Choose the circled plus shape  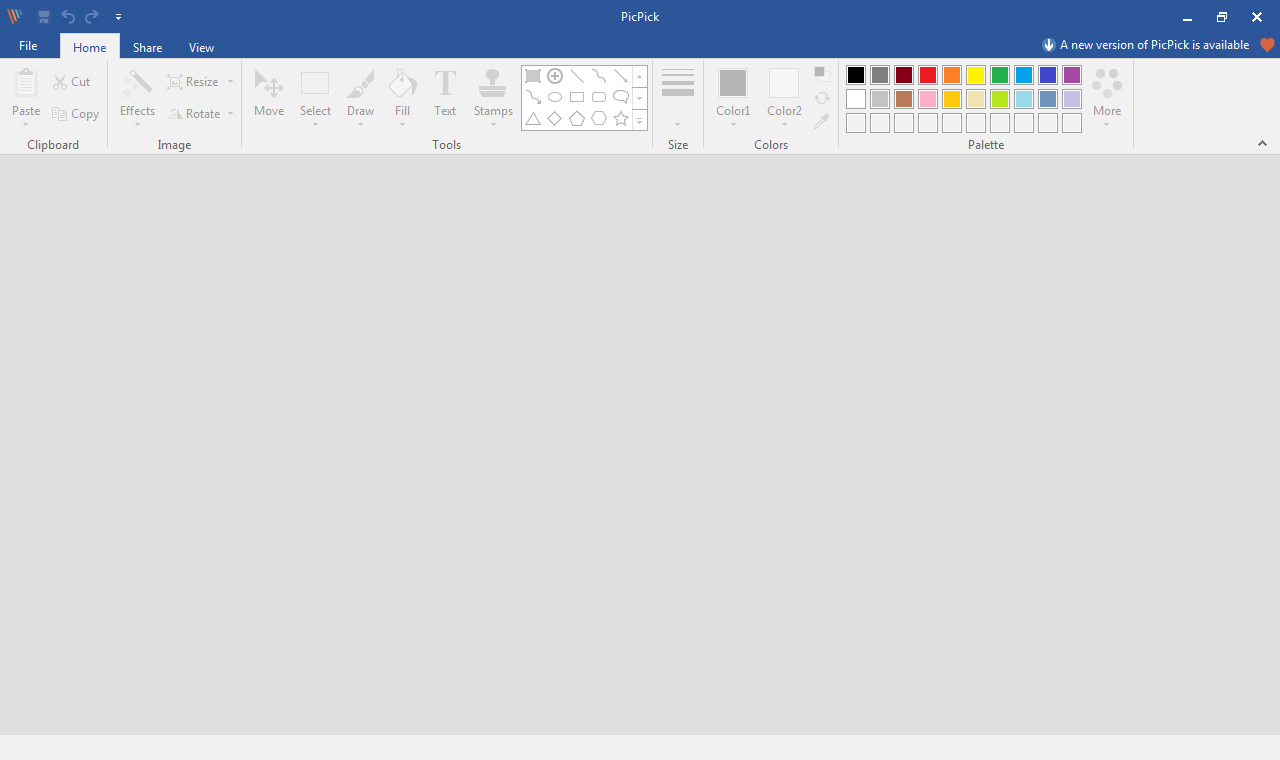[x=555, y=76]
